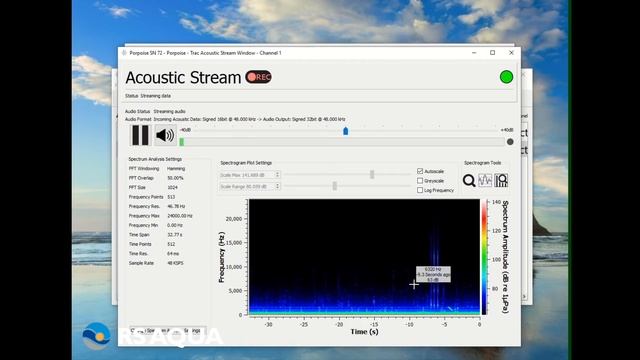
Task: Adjust the gain slider blue handle
Action: coord(345,131)
